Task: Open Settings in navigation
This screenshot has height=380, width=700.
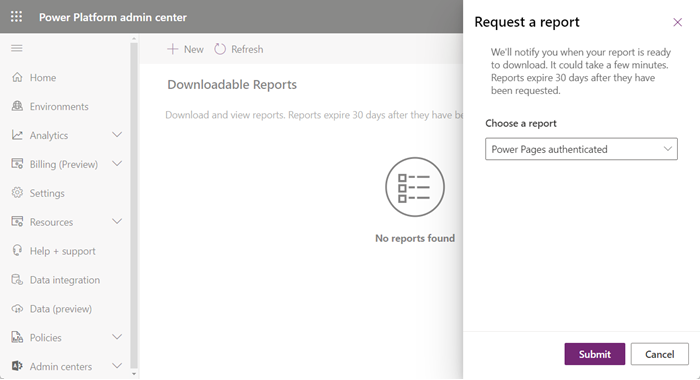Action: [47, 193]
